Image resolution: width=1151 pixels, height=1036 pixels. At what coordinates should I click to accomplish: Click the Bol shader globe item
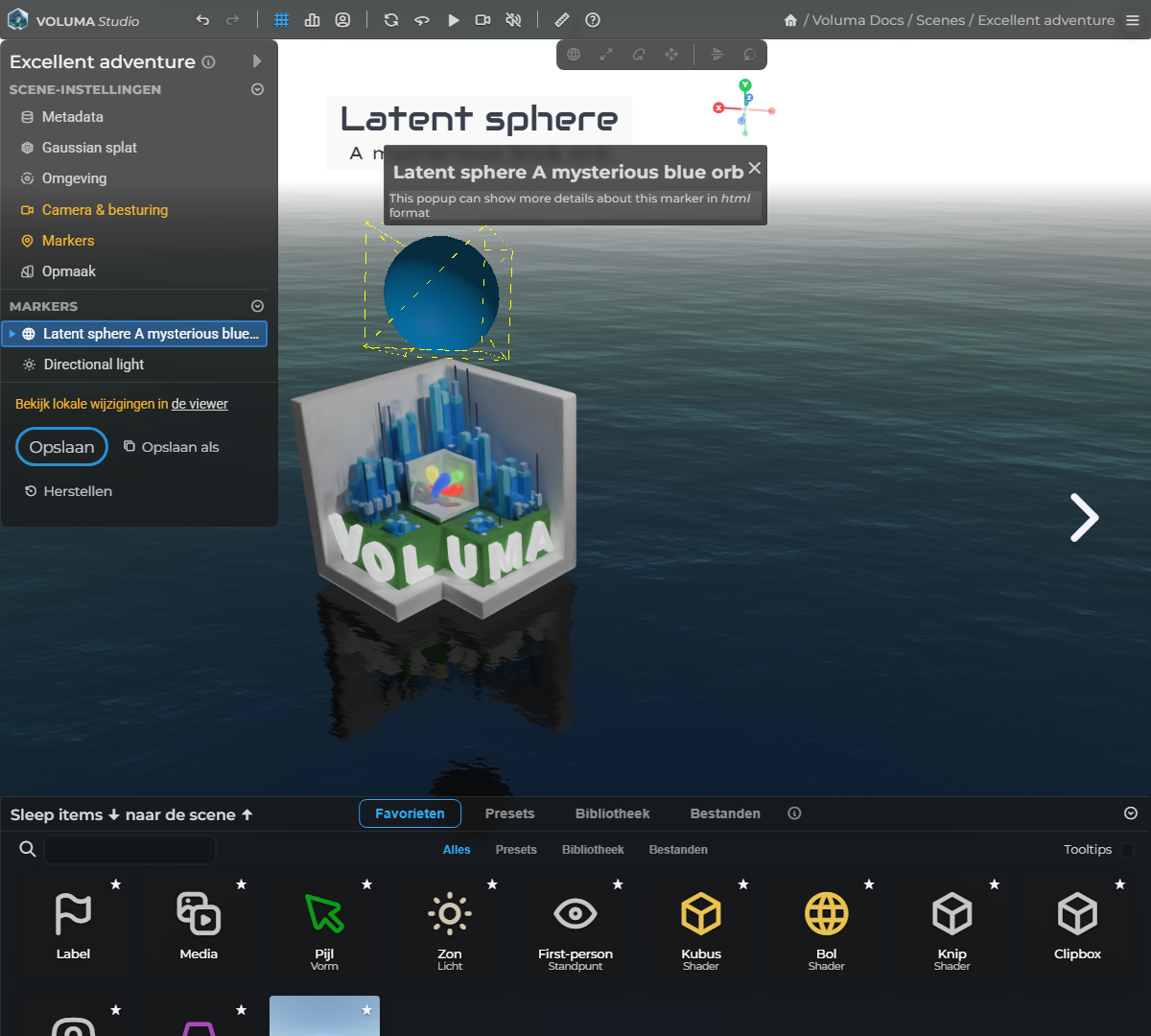point(827,925)
